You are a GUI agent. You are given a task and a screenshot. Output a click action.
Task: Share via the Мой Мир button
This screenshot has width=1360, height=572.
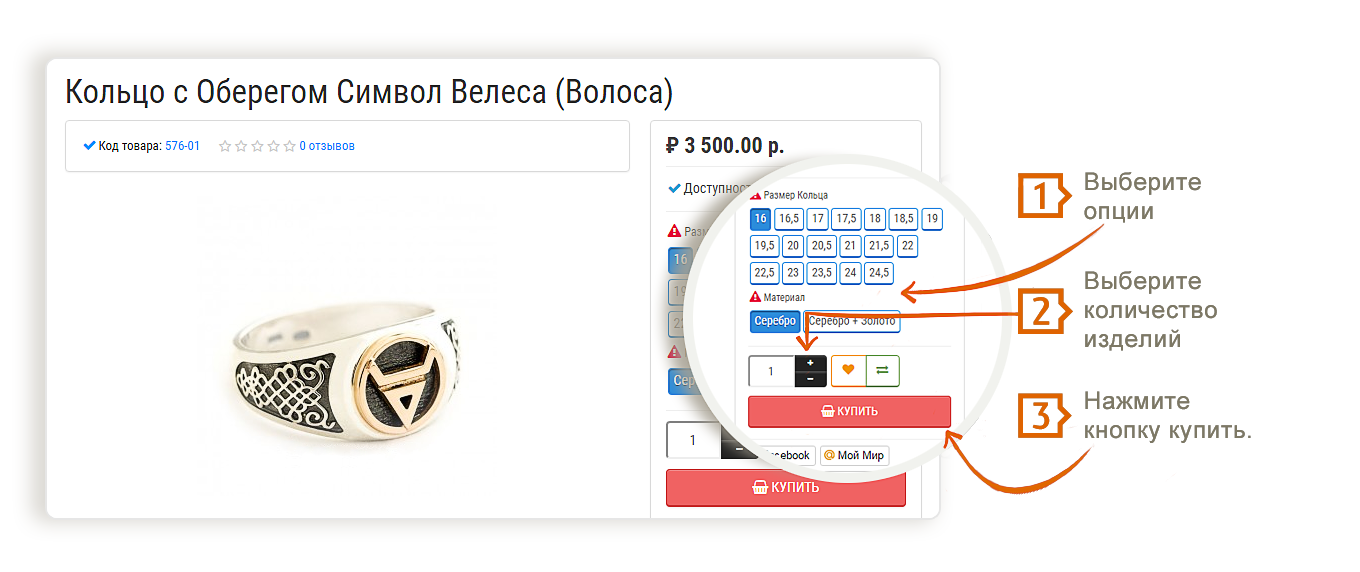coord(854,455)
